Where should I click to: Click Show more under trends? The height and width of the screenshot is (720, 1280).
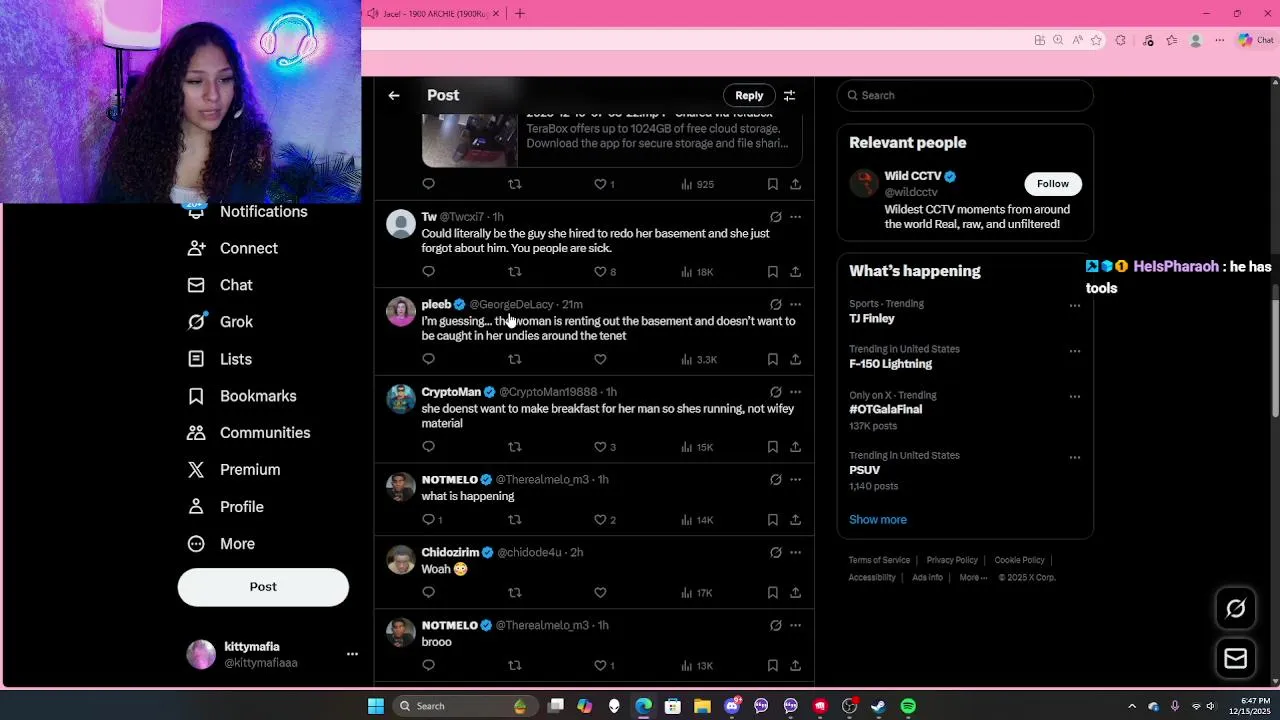(878, 520)
